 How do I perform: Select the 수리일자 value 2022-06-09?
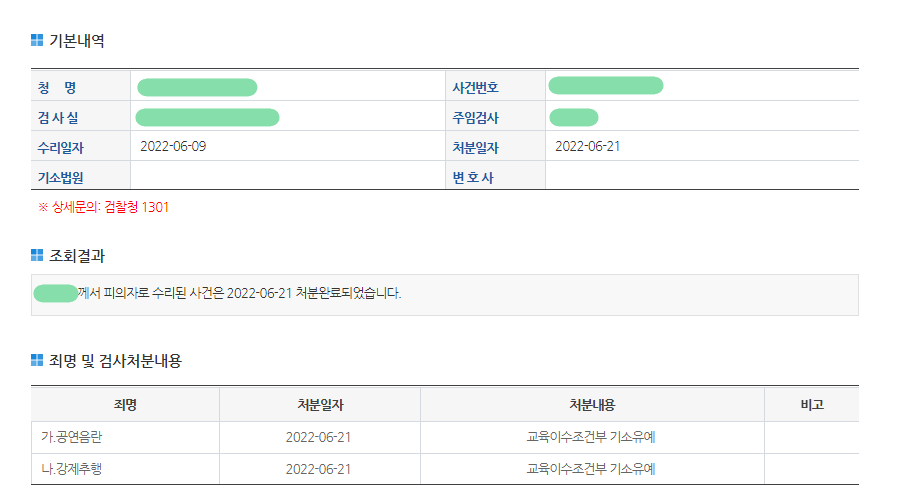click(173, 146)
